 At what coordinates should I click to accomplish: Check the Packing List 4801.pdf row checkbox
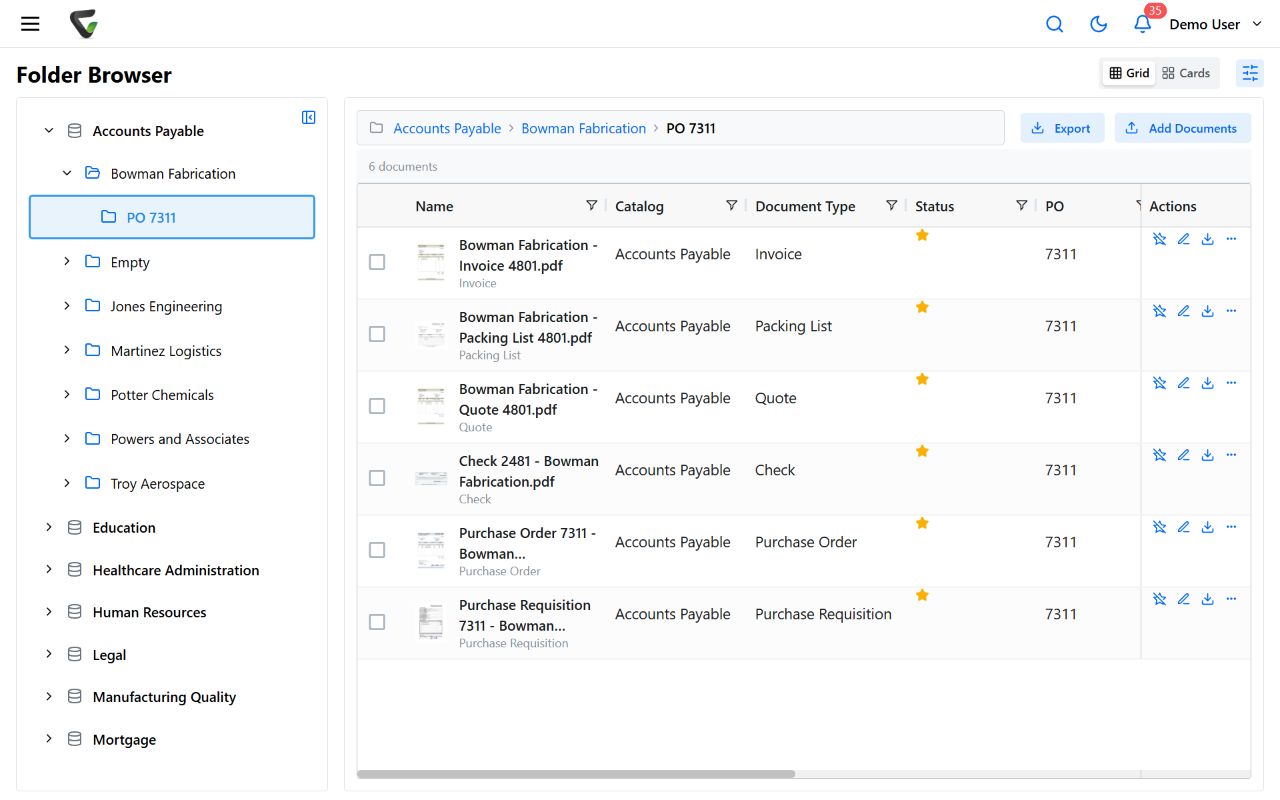[377, 334]
